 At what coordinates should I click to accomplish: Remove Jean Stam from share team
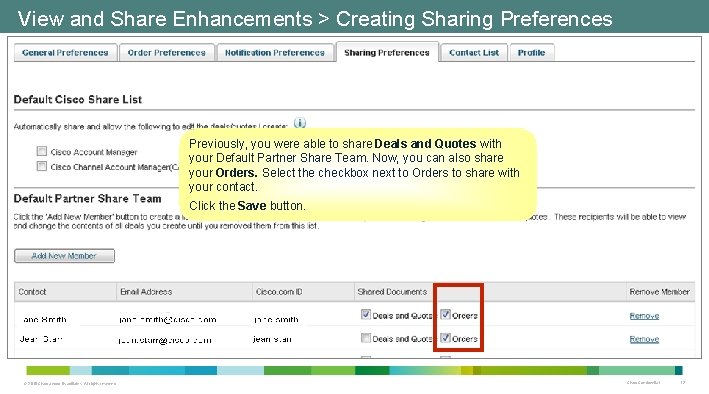(x=644, y=339)
